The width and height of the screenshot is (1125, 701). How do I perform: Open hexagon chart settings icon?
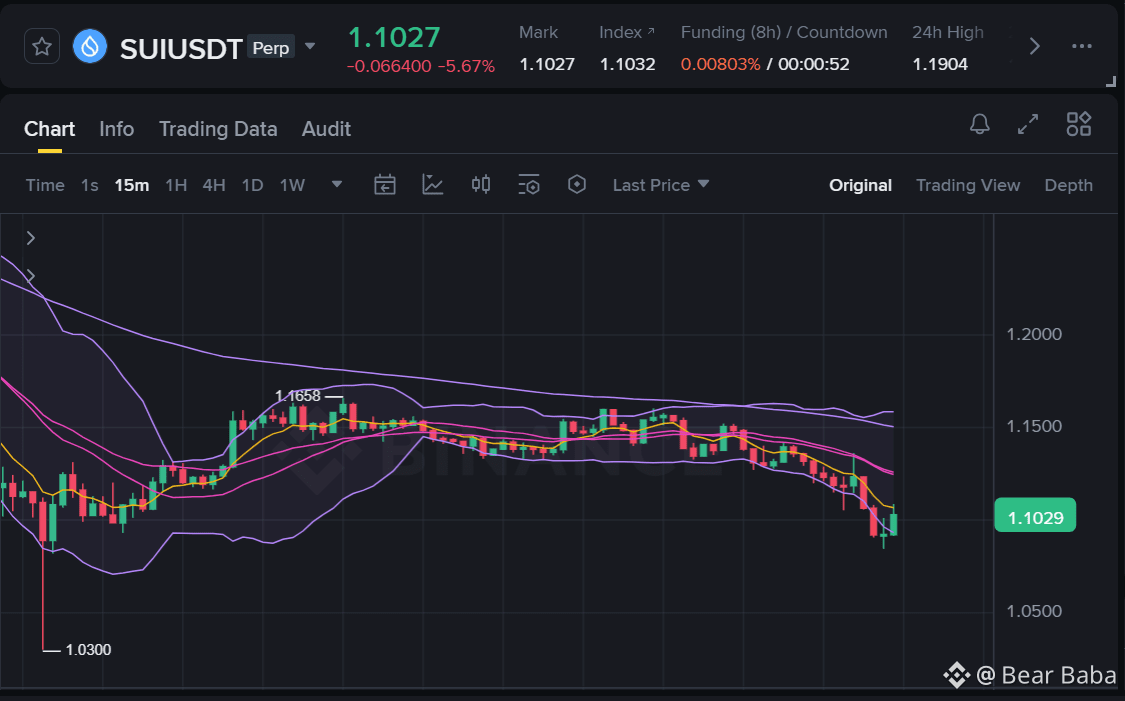point(577,185)
